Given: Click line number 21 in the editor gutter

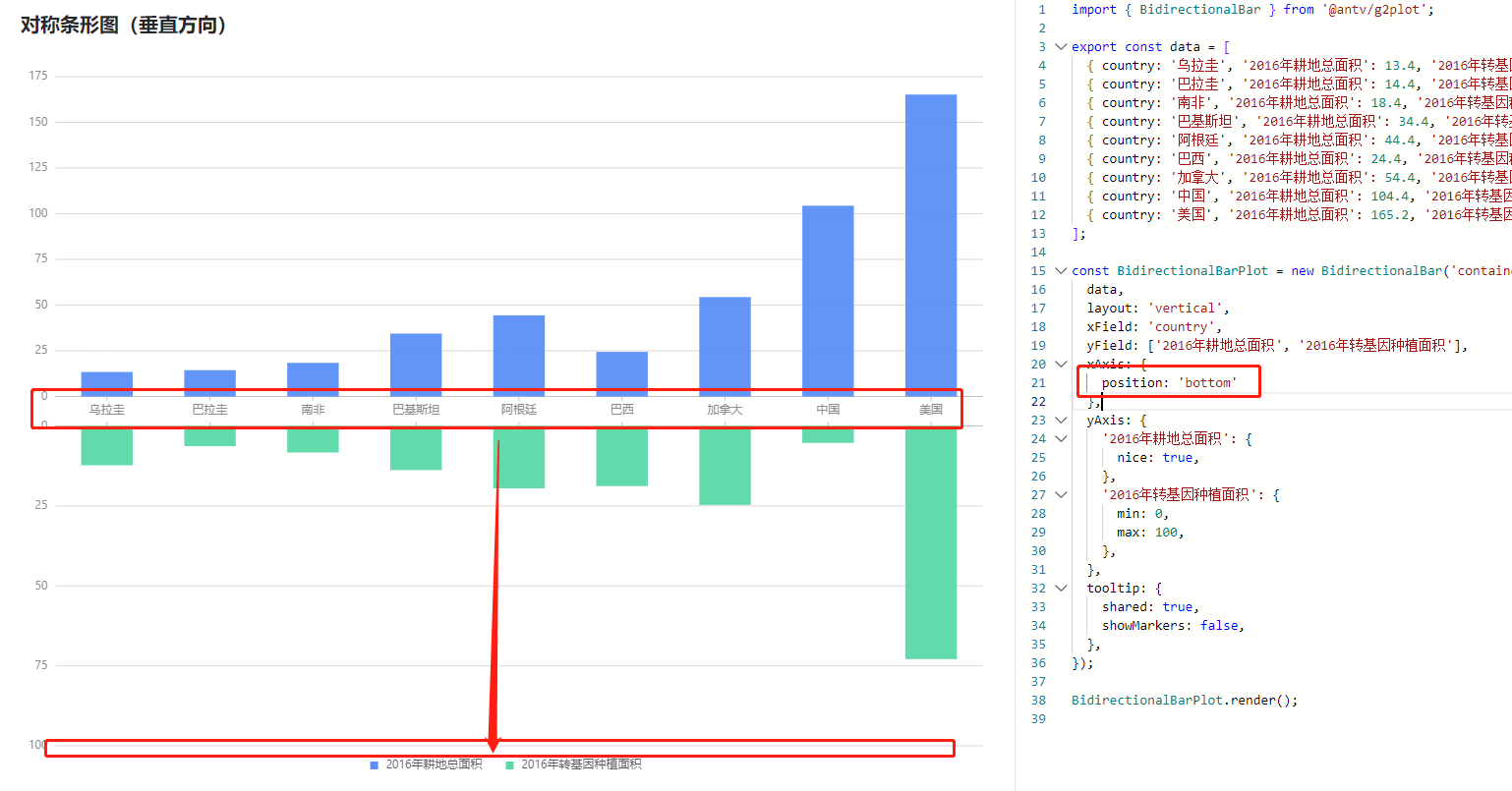Looking at the screenshot, I should pos(1038,382).
